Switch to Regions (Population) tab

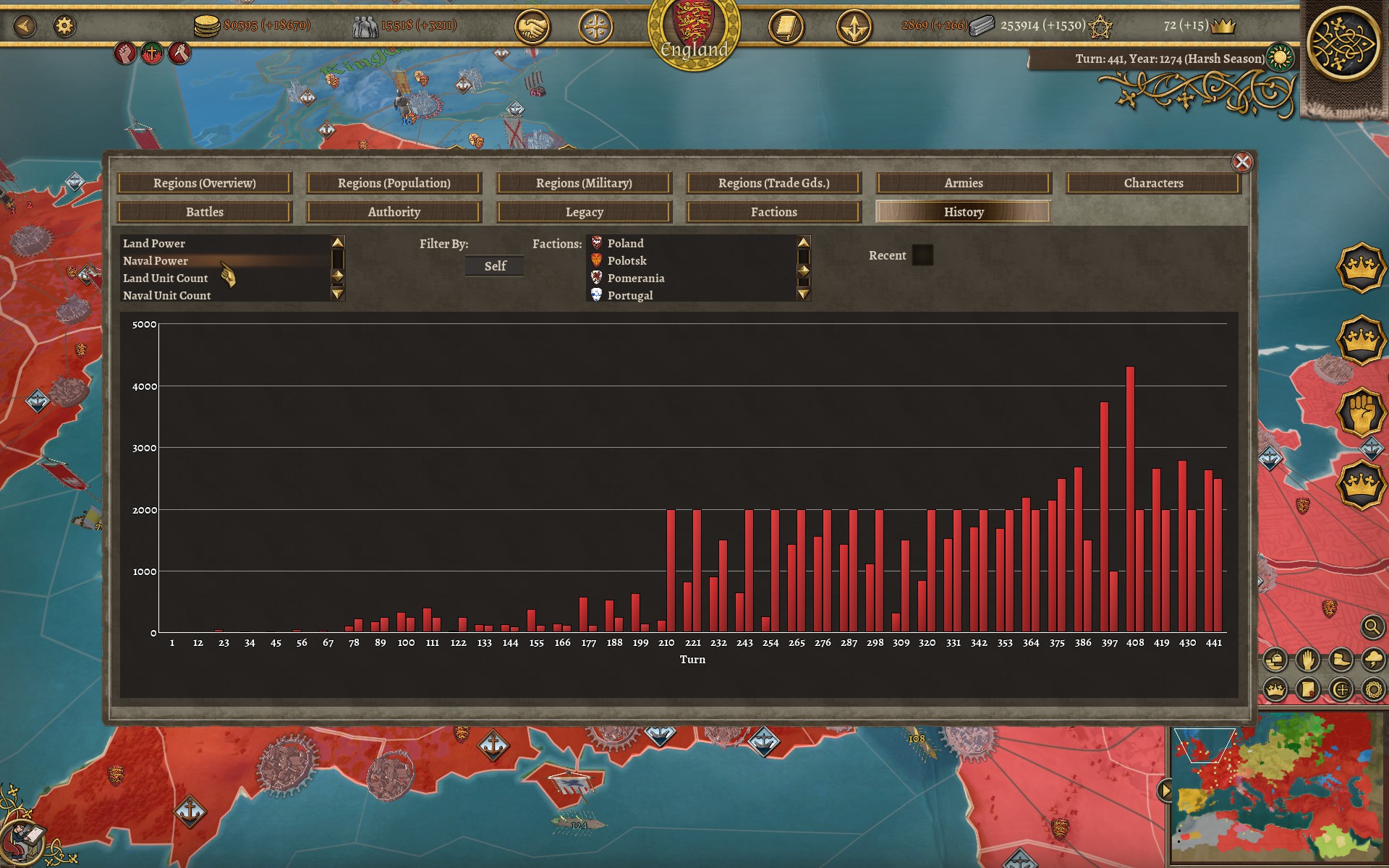pos(394,183)
